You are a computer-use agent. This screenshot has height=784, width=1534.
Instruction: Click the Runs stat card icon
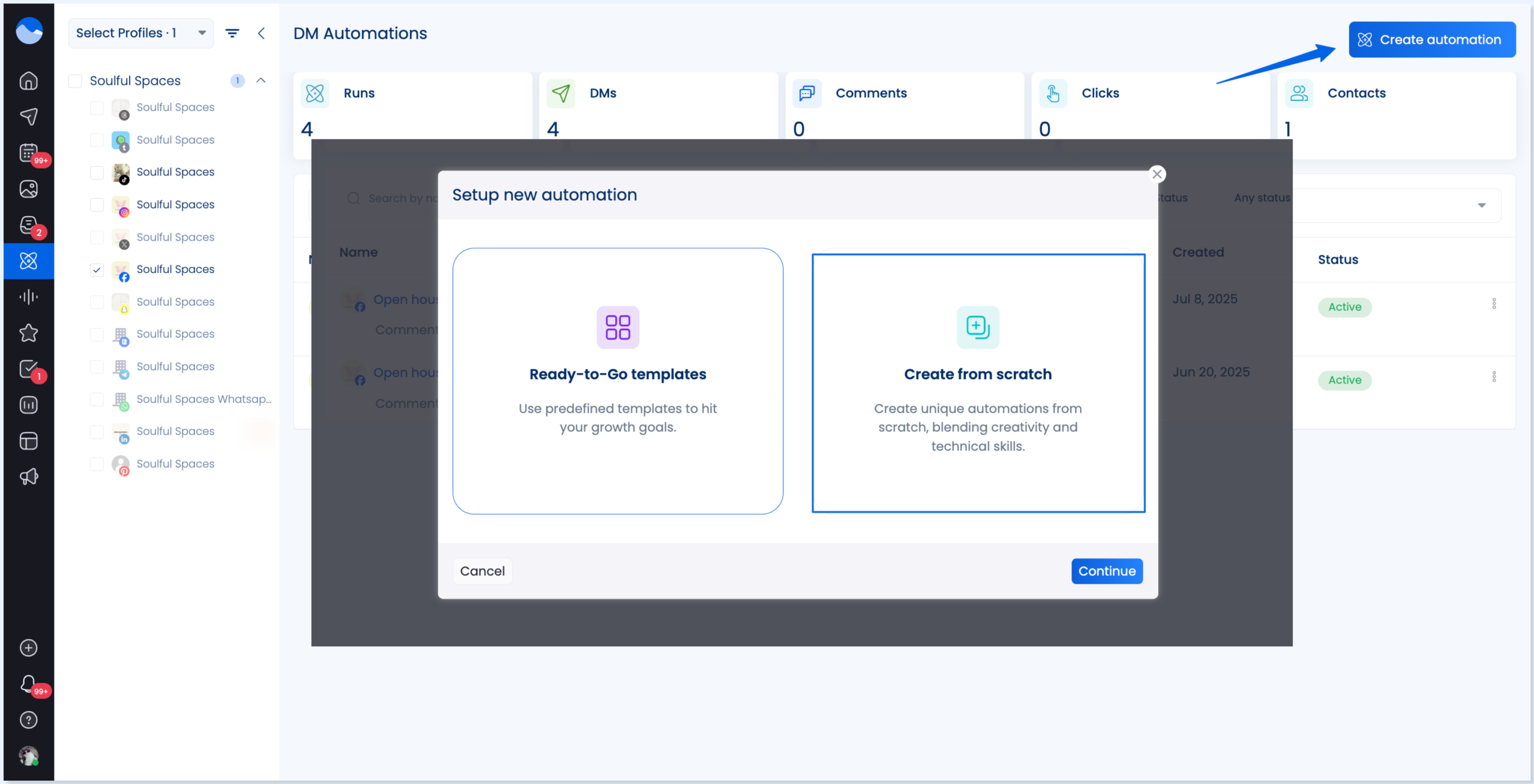point(315,93)
